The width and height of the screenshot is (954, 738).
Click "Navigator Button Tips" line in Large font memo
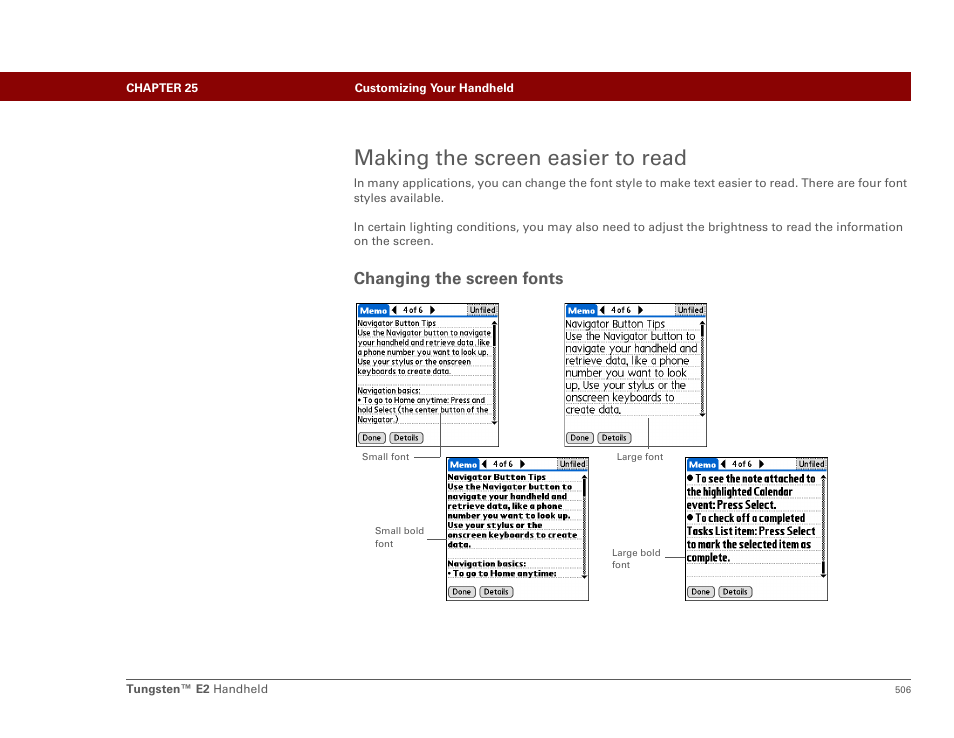click(x=615, y=324)
